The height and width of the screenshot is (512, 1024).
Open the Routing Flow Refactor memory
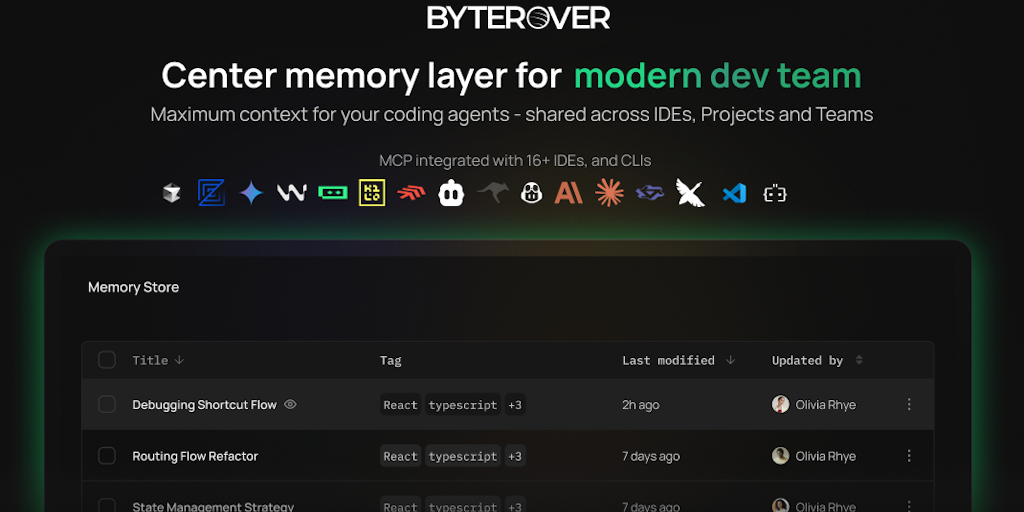[x=195, y=456]
